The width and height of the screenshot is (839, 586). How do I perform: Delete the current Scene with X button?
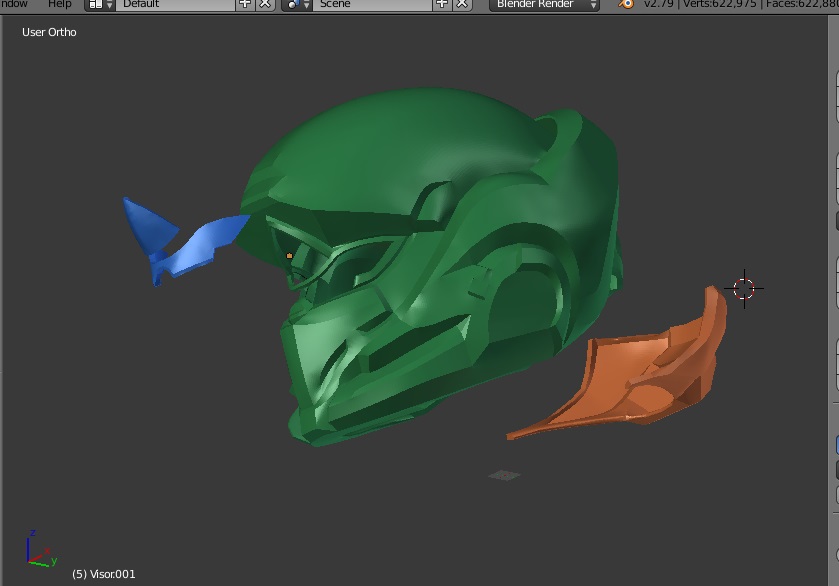tap(462, 4)
